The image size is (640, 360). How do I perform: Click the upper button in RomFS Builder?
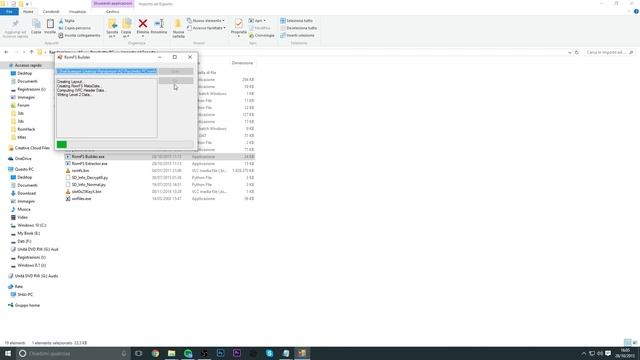pos(176,71)
